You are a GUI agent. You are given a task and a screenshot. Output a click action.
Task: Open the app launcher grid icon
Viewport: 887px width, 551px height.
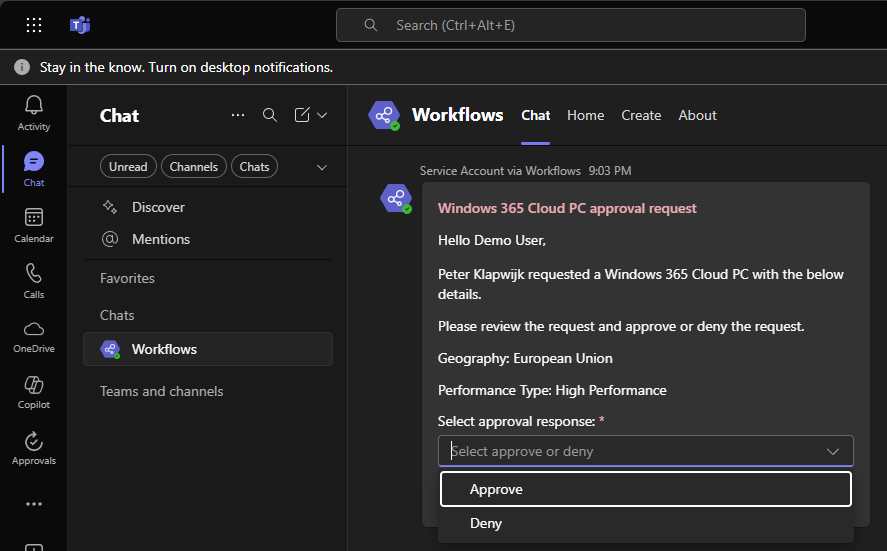coord(34,25)
